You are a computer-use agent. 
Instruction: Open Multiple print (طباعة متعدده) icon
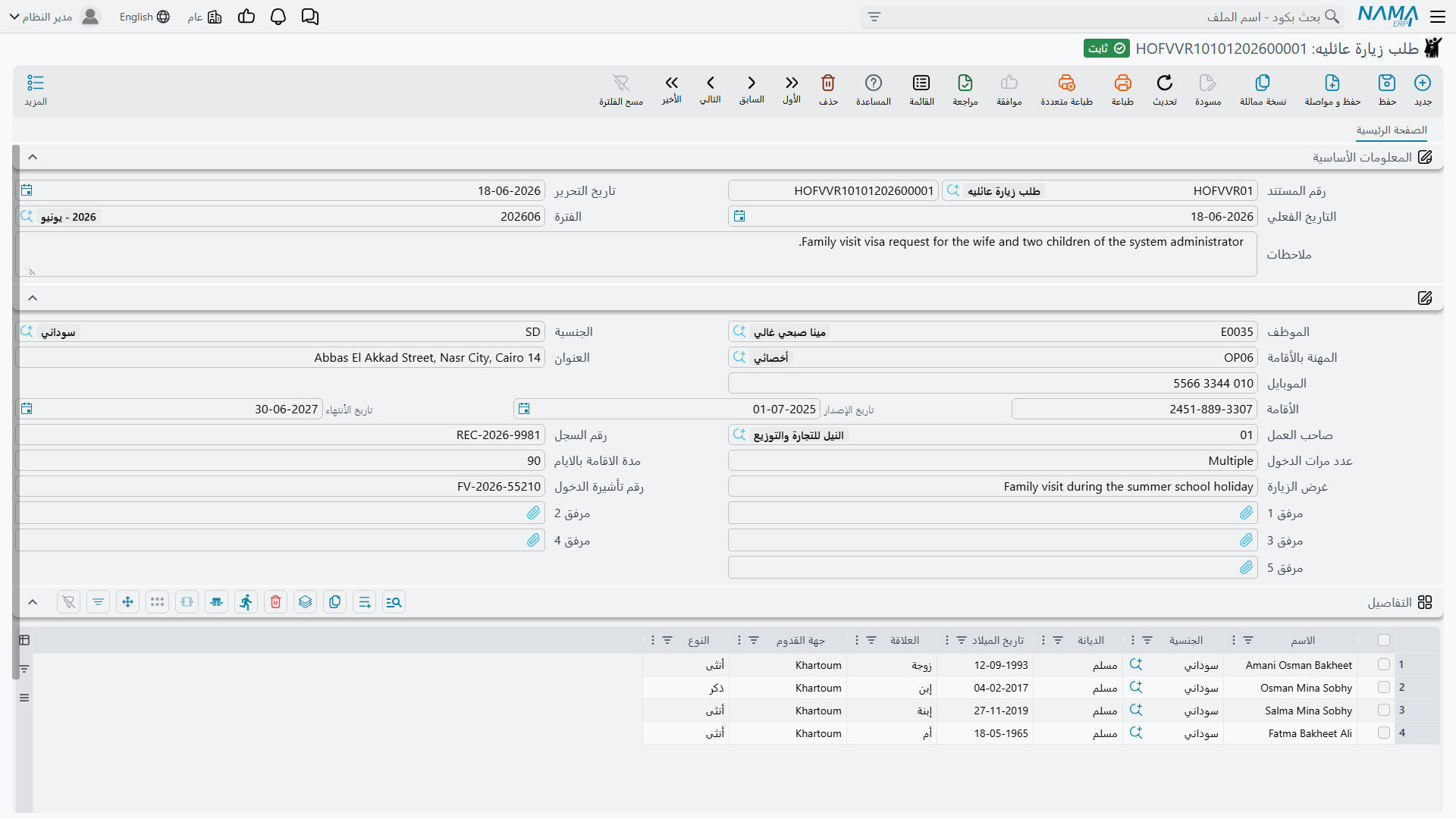1066,83
